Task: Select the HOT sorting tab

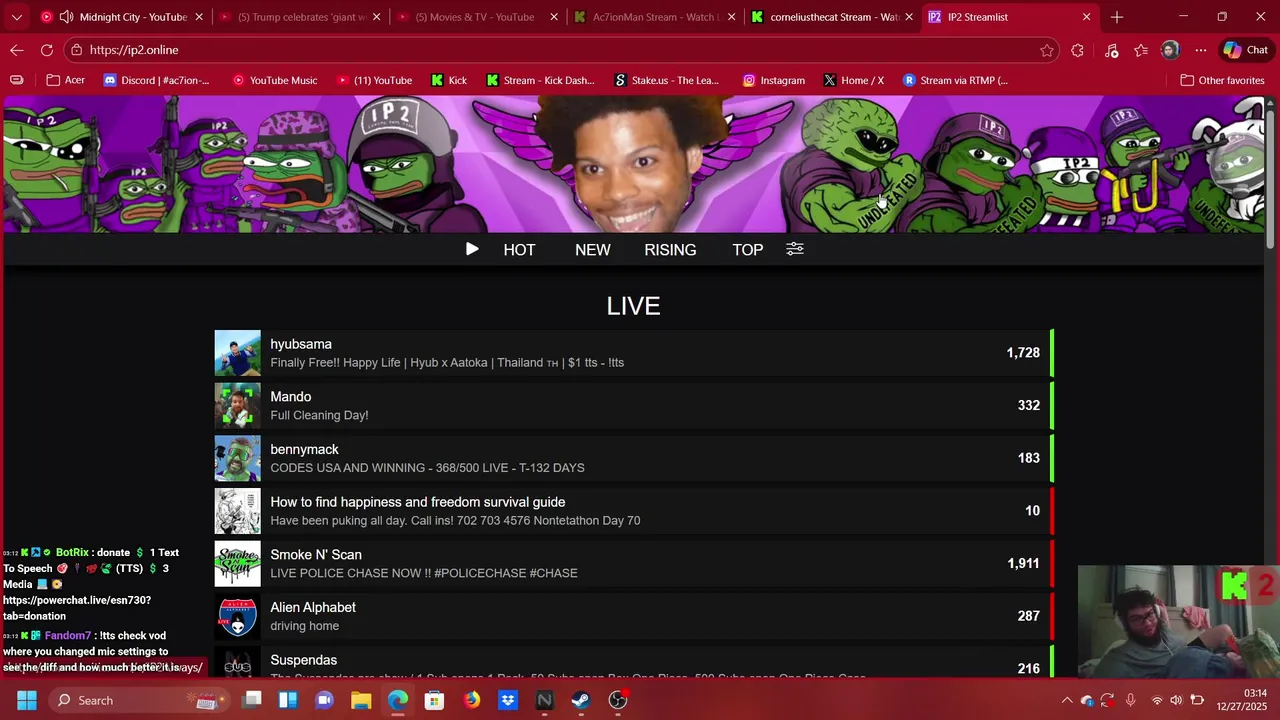Action: point(519,250)
